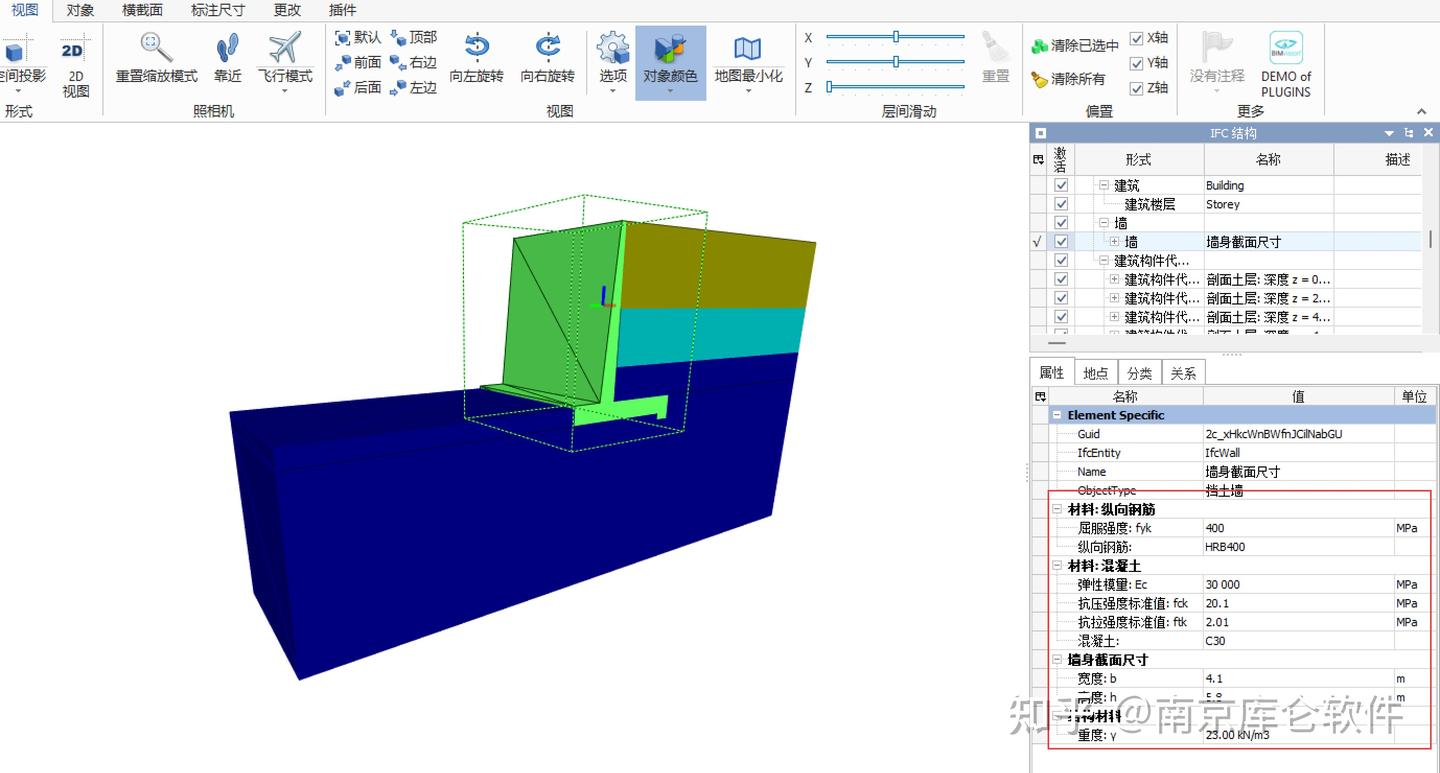The image size is (1440, 773).
Task: Switch to the 地点 properties tab
Action: (x=1096, y=373)
